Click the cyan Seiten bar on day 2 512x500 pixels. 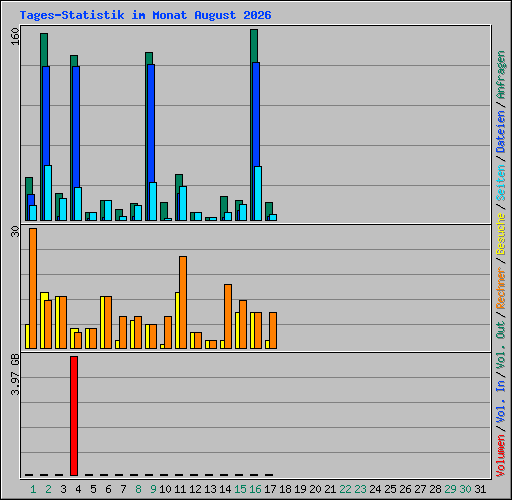click(x=48, y=193)
